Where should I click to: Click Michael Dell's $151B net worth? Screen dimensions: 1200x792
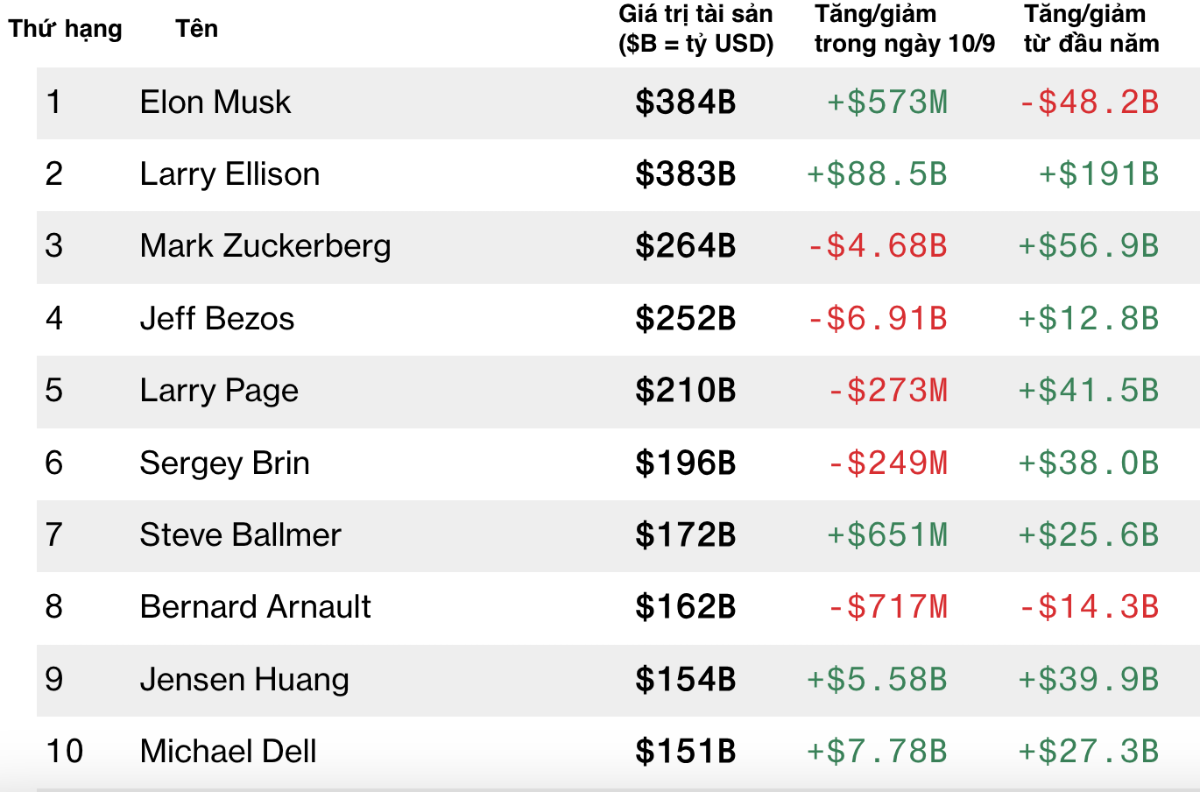pos(685,752)
